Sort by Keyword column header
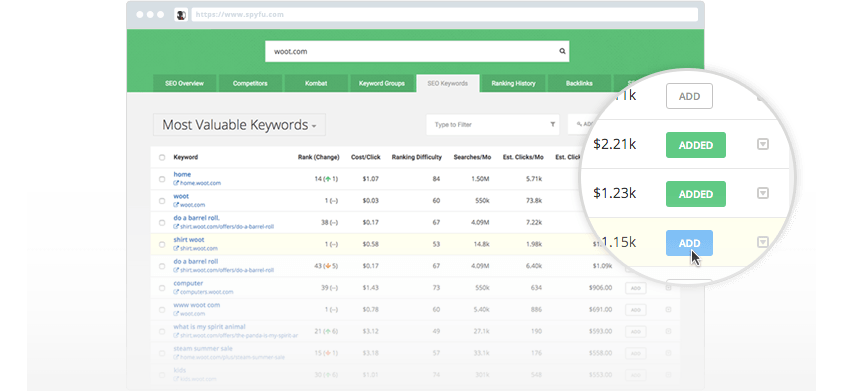The width and height of the screenshot is (845, 391). 185,157
